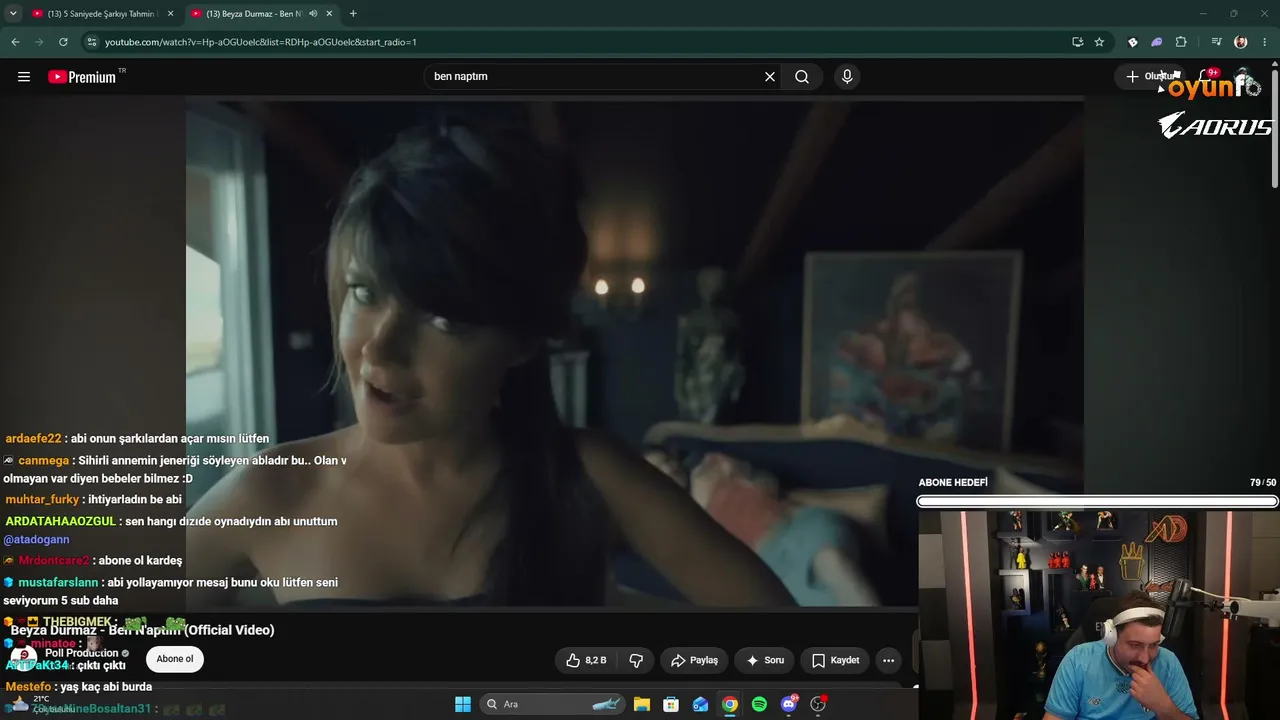Screen dimensions: 1280x720
Task: Open the diamond-shaped extension icon
Action: (x=1133, y=42)
